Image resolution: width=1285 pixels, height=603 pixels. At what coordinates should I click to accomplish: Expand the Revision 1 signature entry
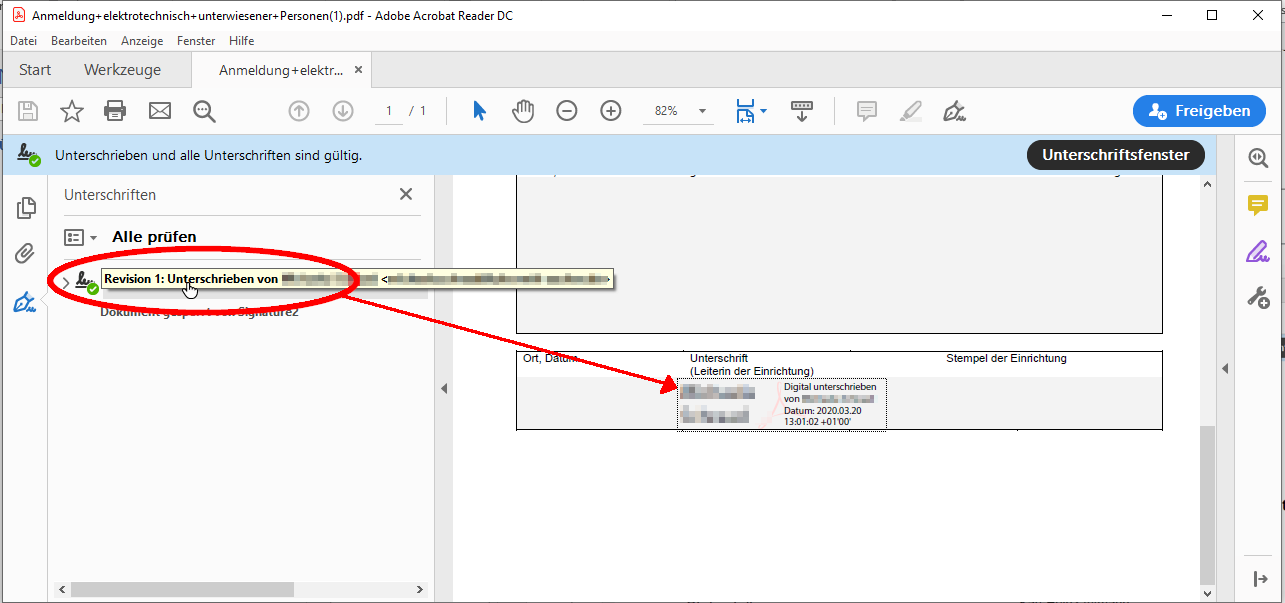(x=66, y=283)
